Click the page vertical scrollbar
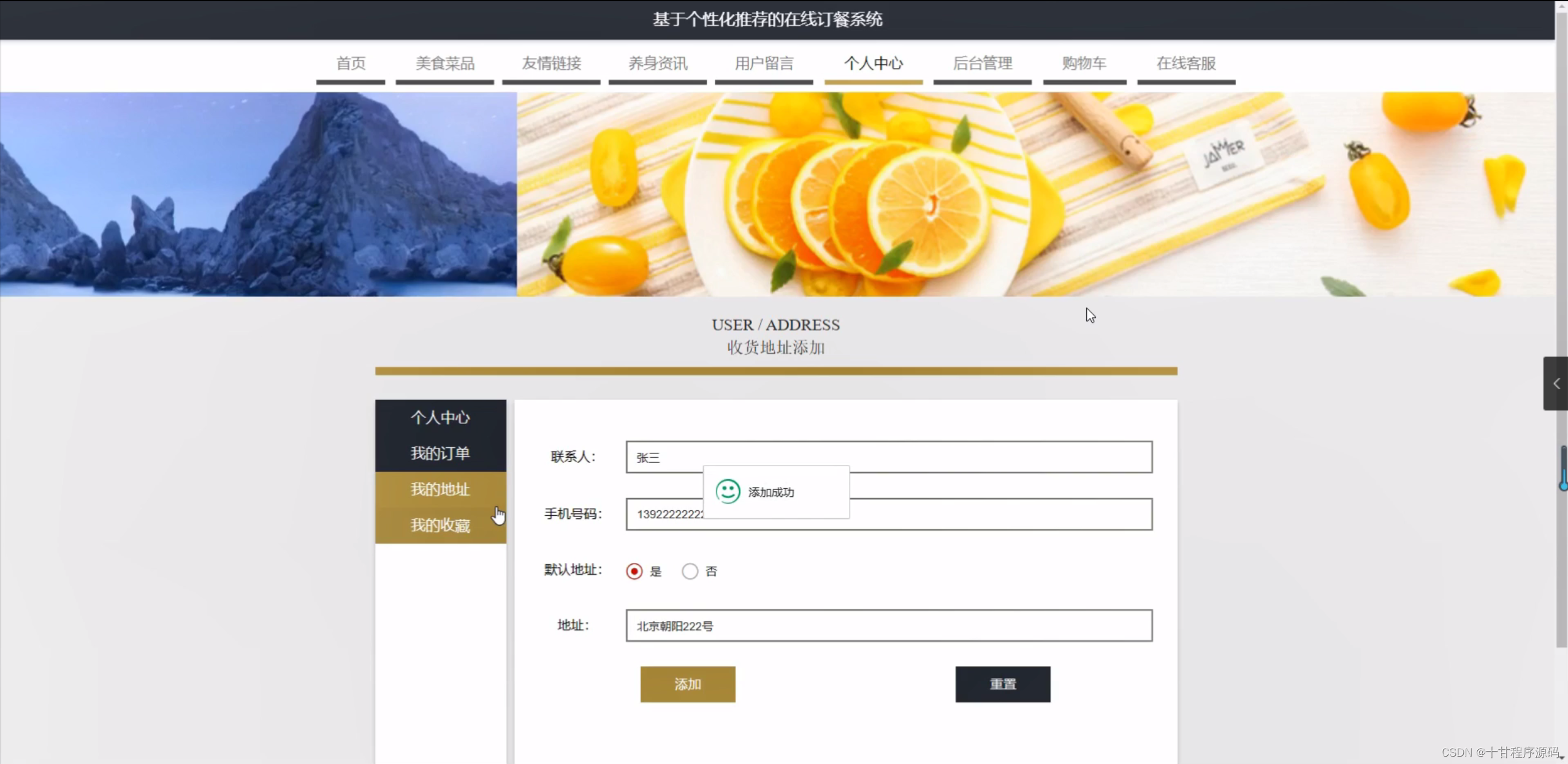Viewport: 1568px width, 764px height. click(x=1561, y=325)
